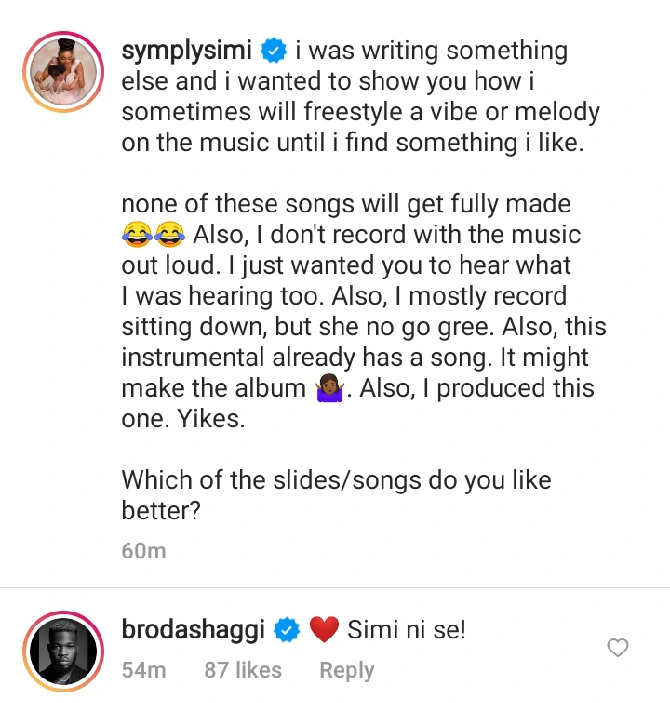Like brodashaggi's comment with heart outline
Image resolution: width=670 pixels, height=703 pixels.
(x=618, y=648)
